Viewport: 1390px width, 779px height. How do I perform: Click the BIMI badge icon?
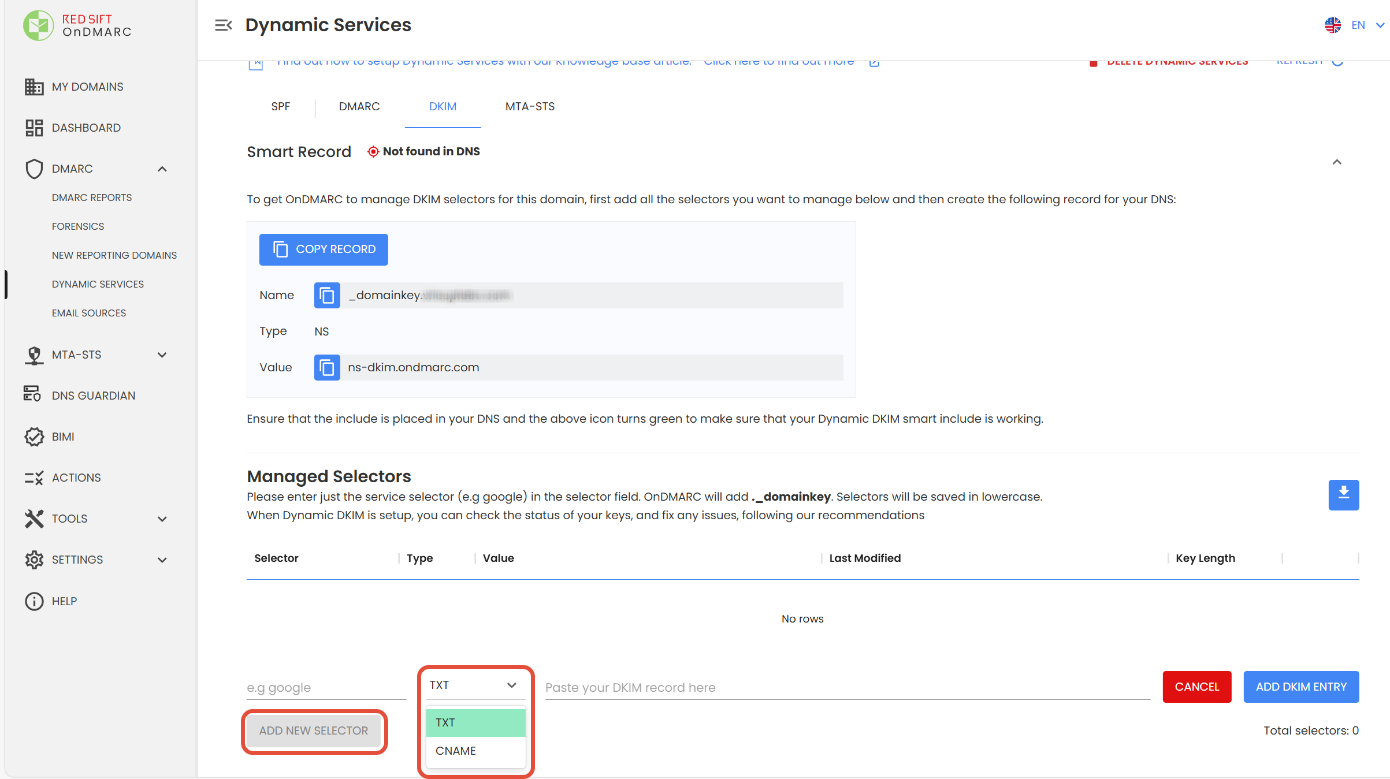pyautogui.click(x=34, y=437)
